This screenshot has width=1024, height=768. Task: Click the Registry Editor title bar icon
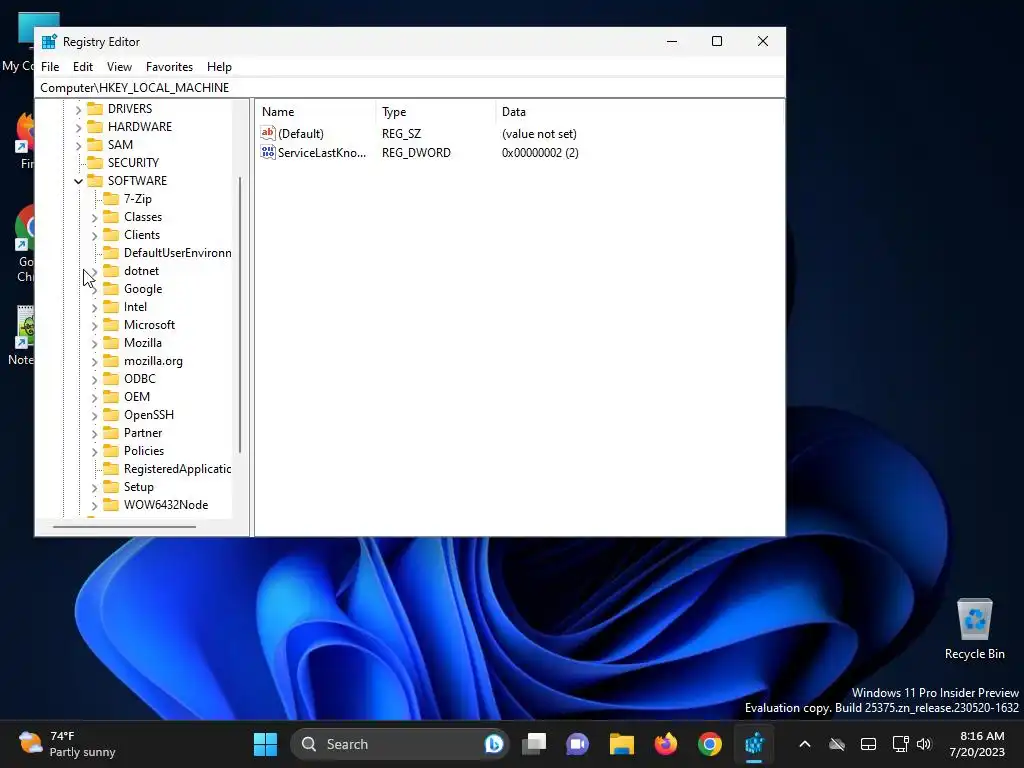click(x=49, y=42)
